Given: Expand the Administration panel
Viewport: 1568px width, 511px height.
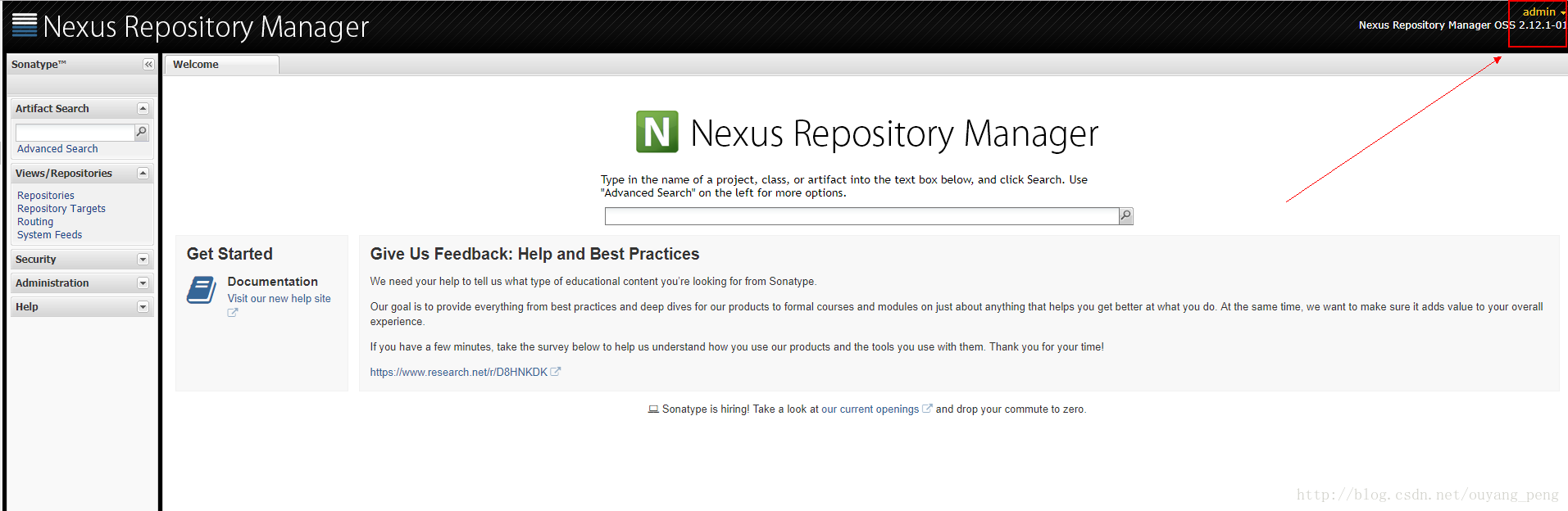Looking at the screenshot, I should (143, 283).
